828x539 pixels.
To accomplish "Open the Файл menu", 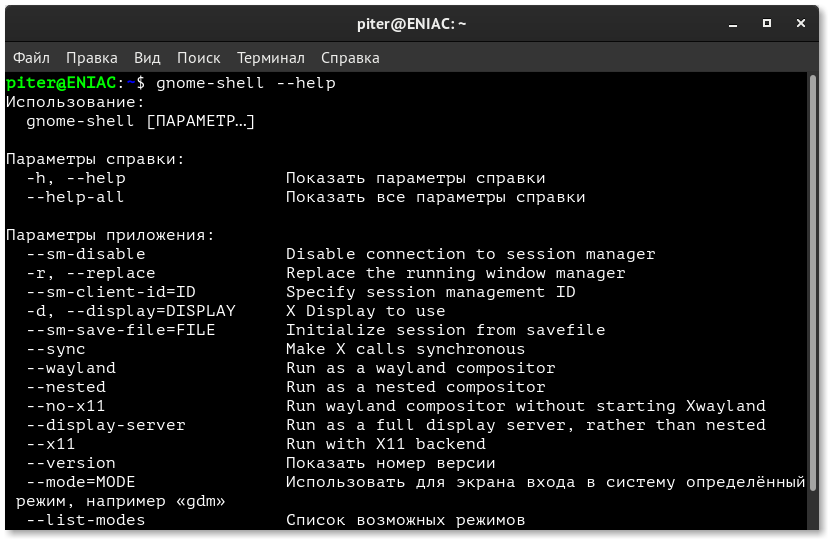I will point(31,58).
